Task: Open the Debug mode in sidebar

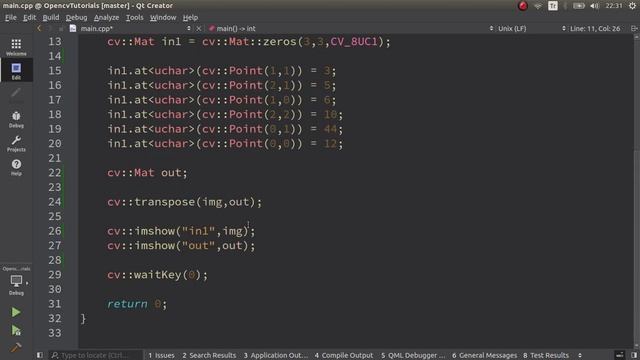Action: pyautogui.click(x=16, y=119)
